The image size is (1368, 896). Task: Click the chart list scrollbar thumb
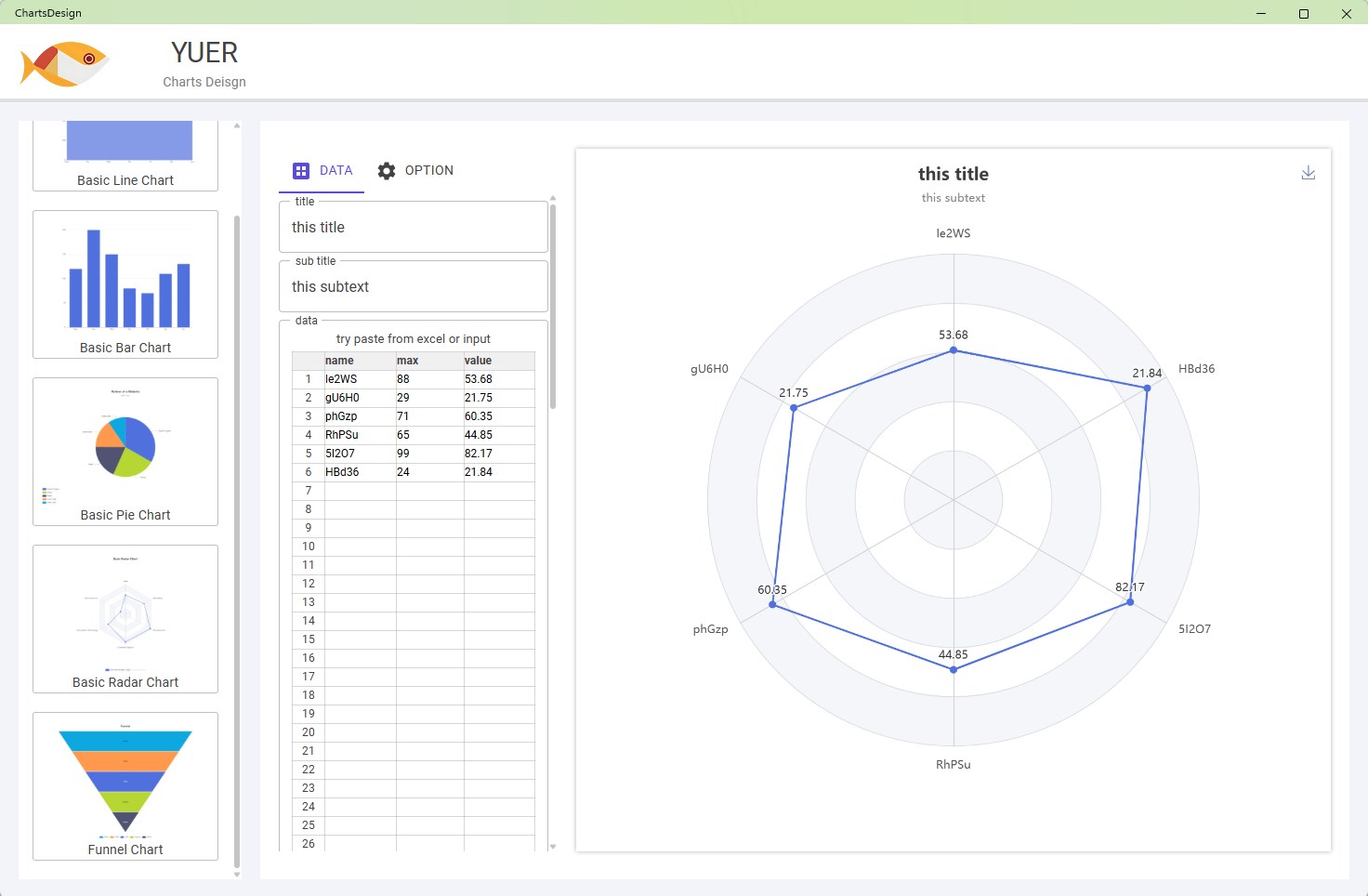point(237,542)
